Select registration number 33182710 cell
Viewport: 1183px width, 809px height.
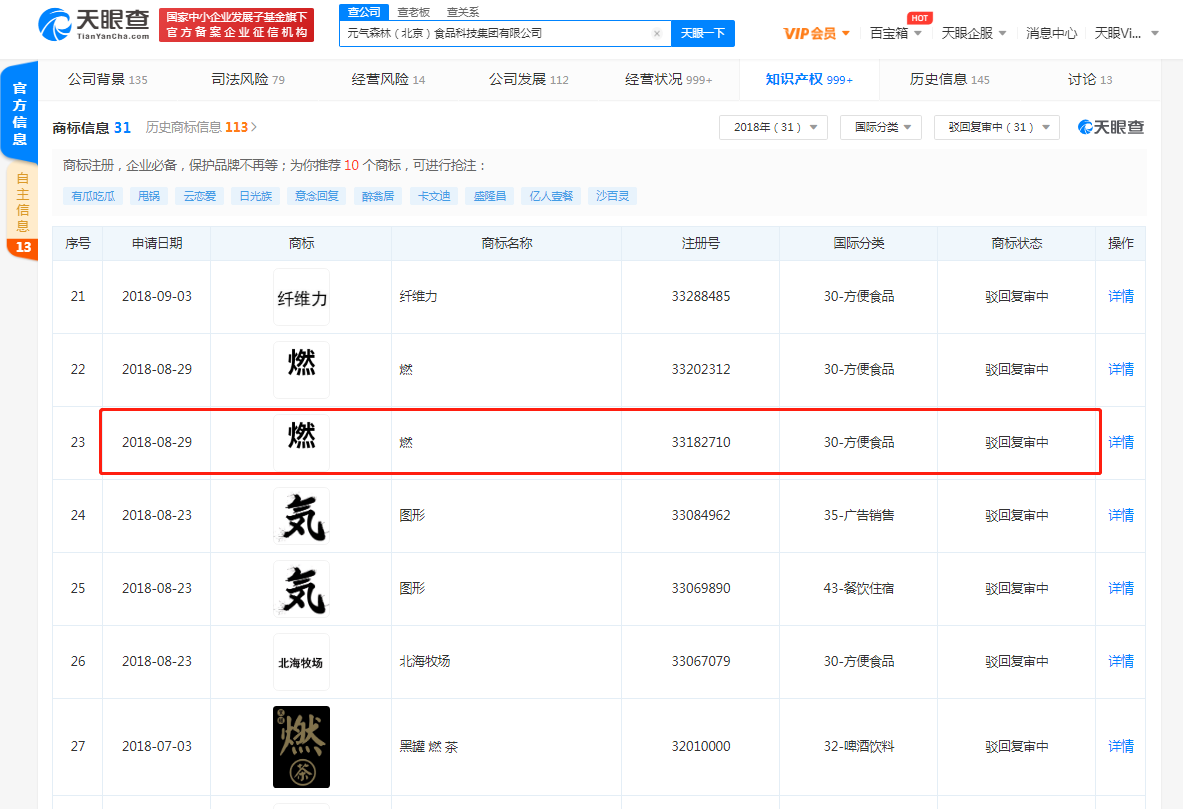[700, 442]
